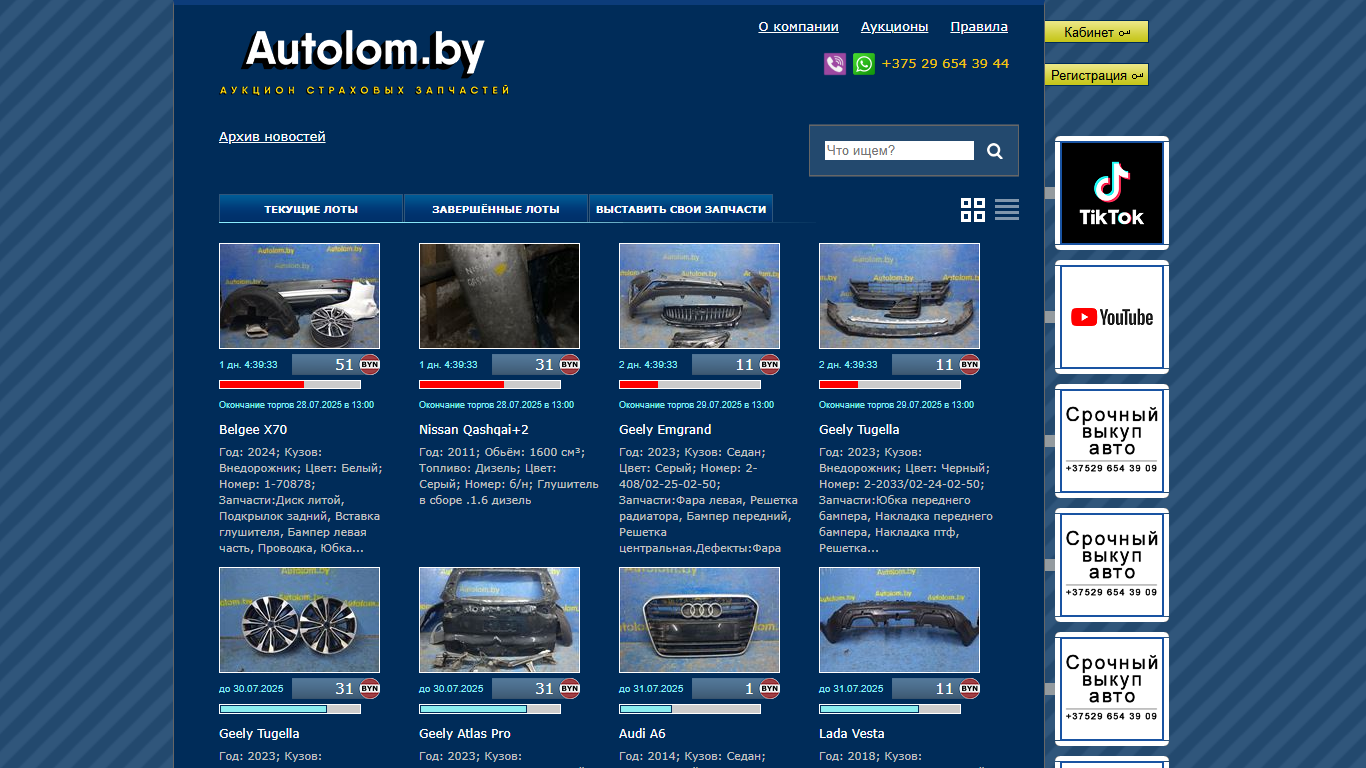Image resolution: width=1366 pixels, height=768 pixels.
Task: Open Geely Tugella alloy wheels thumbnail
Action: pyautogui.click(x=299, y=620)
